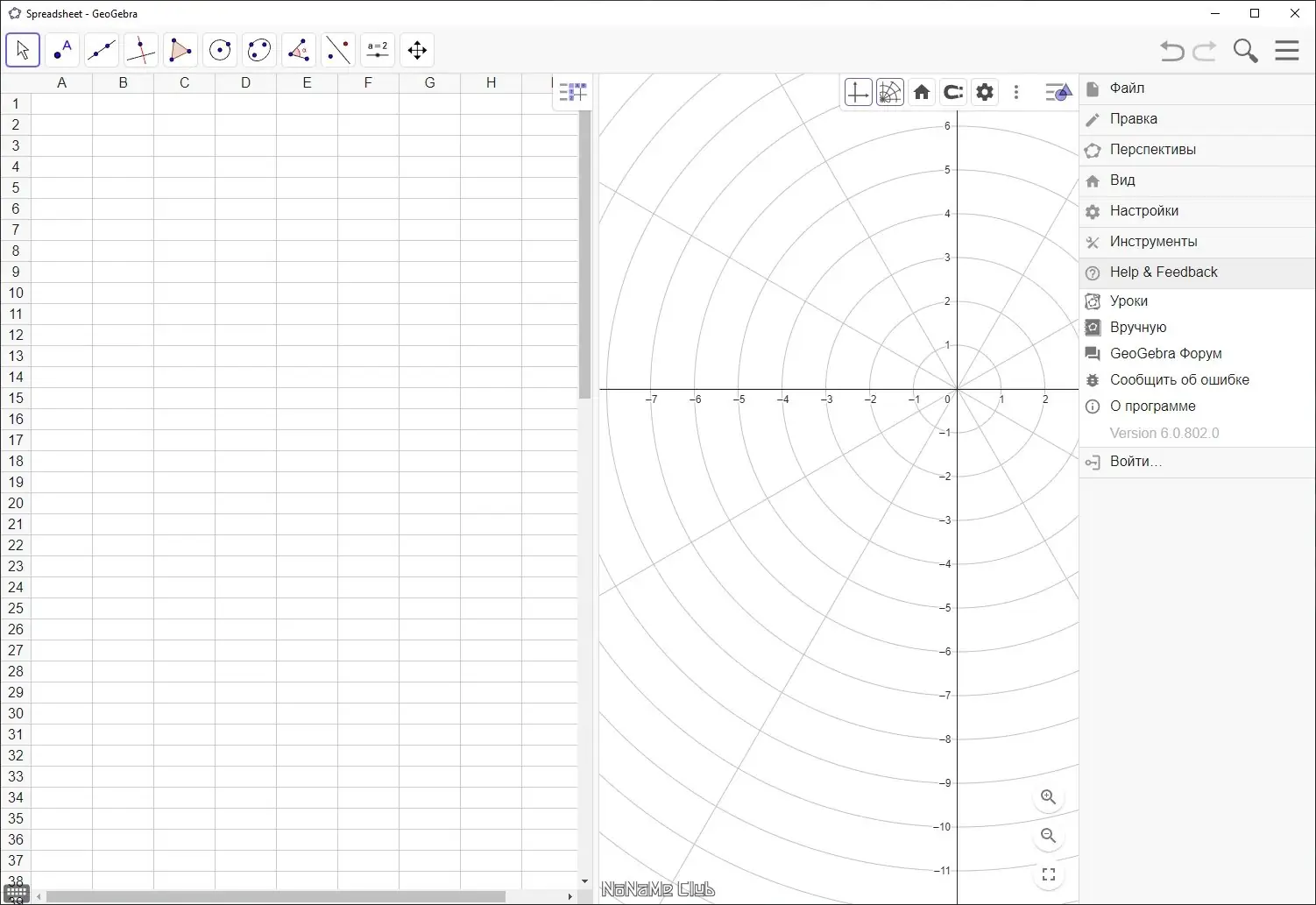Image resolution: width=1316 pixels, height=905 pixels.
Task: Click the spreadsheet scroll-down arrow
Action: point(584,881)
